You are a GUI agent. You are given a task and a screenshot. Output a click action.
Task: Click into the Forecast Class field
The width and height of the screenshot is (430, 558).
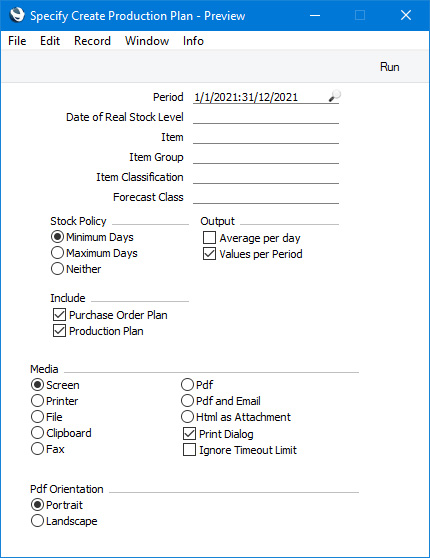[x=266, y=197]
